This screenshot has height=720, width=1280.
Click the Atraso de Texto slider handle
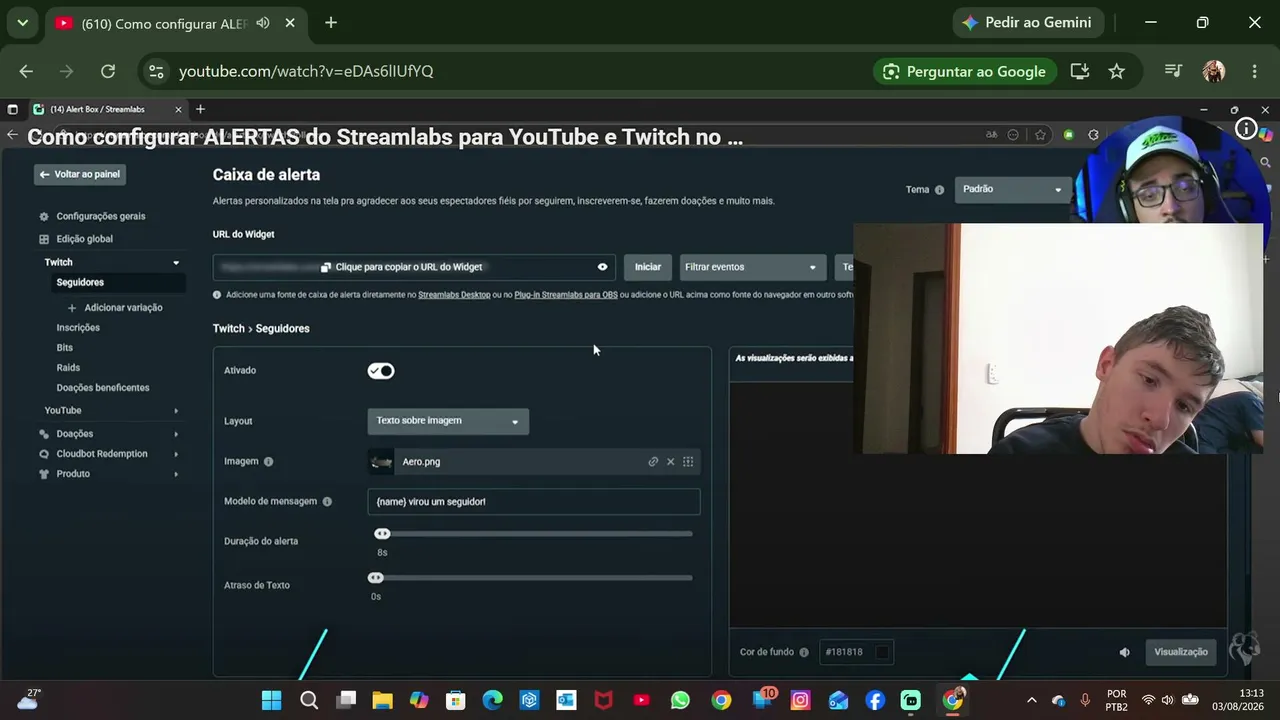point(375,578)
